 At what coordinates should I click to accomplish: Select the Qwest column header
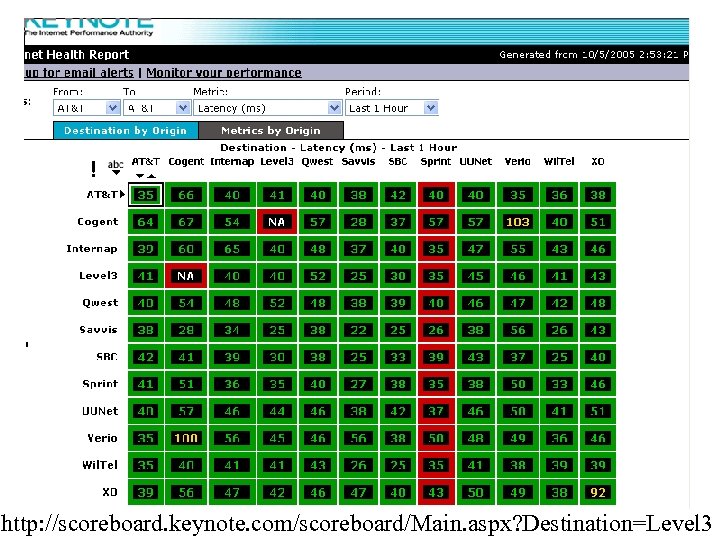click(317, 162)
